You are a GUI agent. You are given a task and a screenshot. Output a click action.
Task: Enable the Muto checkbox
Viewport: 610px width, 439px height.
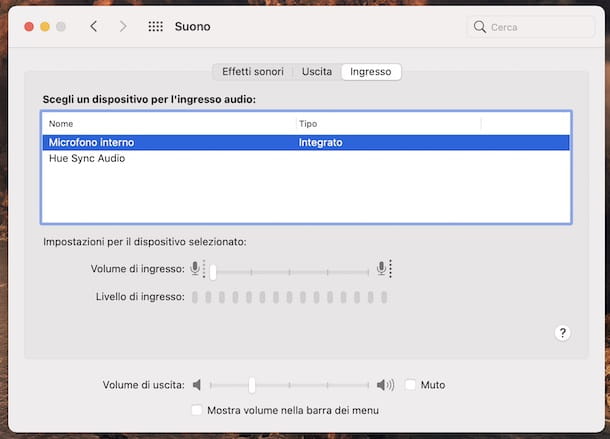pyautogui.click(x=410, y=385)
